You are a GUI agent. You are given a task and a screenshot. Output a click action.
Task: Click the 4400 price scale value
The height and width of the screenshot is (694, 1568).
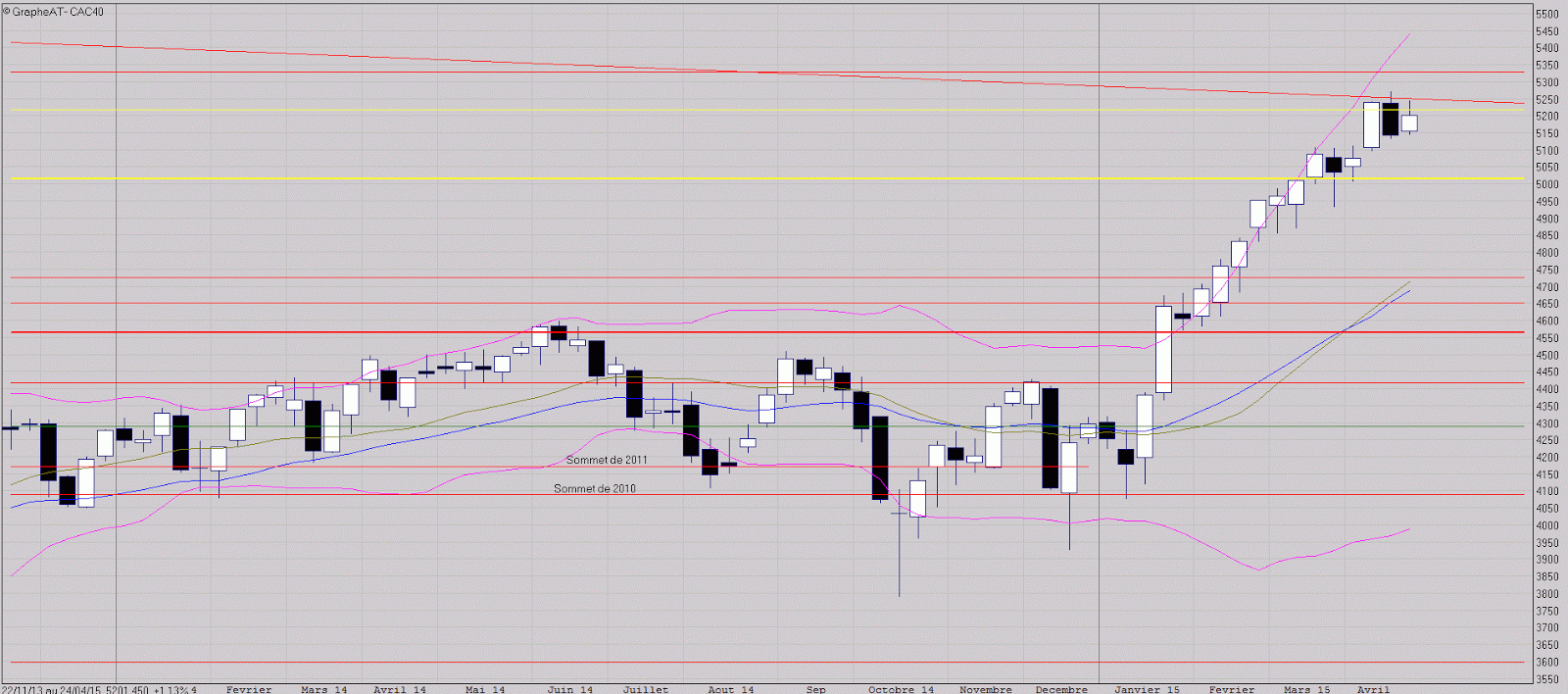pyautogui.click(x=1547, y=389)
